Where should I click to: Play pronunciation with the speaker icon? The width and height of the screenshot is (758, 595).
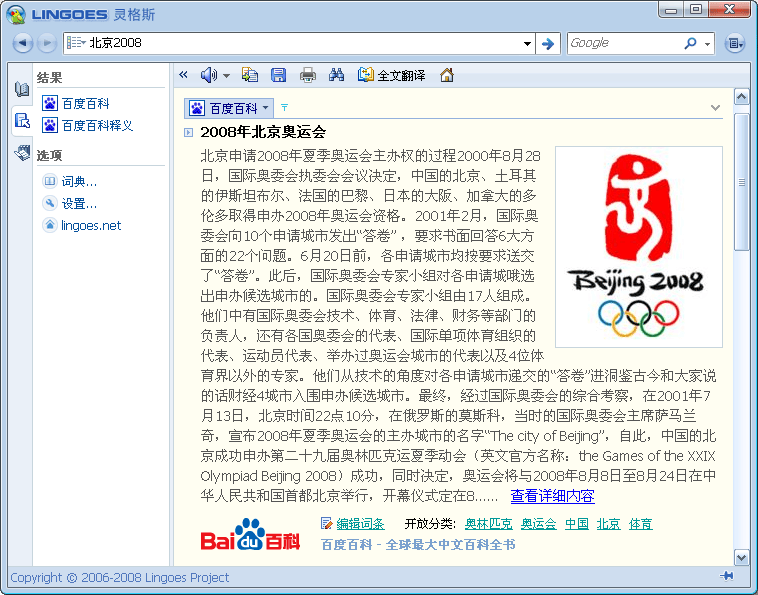pos(209,75)
